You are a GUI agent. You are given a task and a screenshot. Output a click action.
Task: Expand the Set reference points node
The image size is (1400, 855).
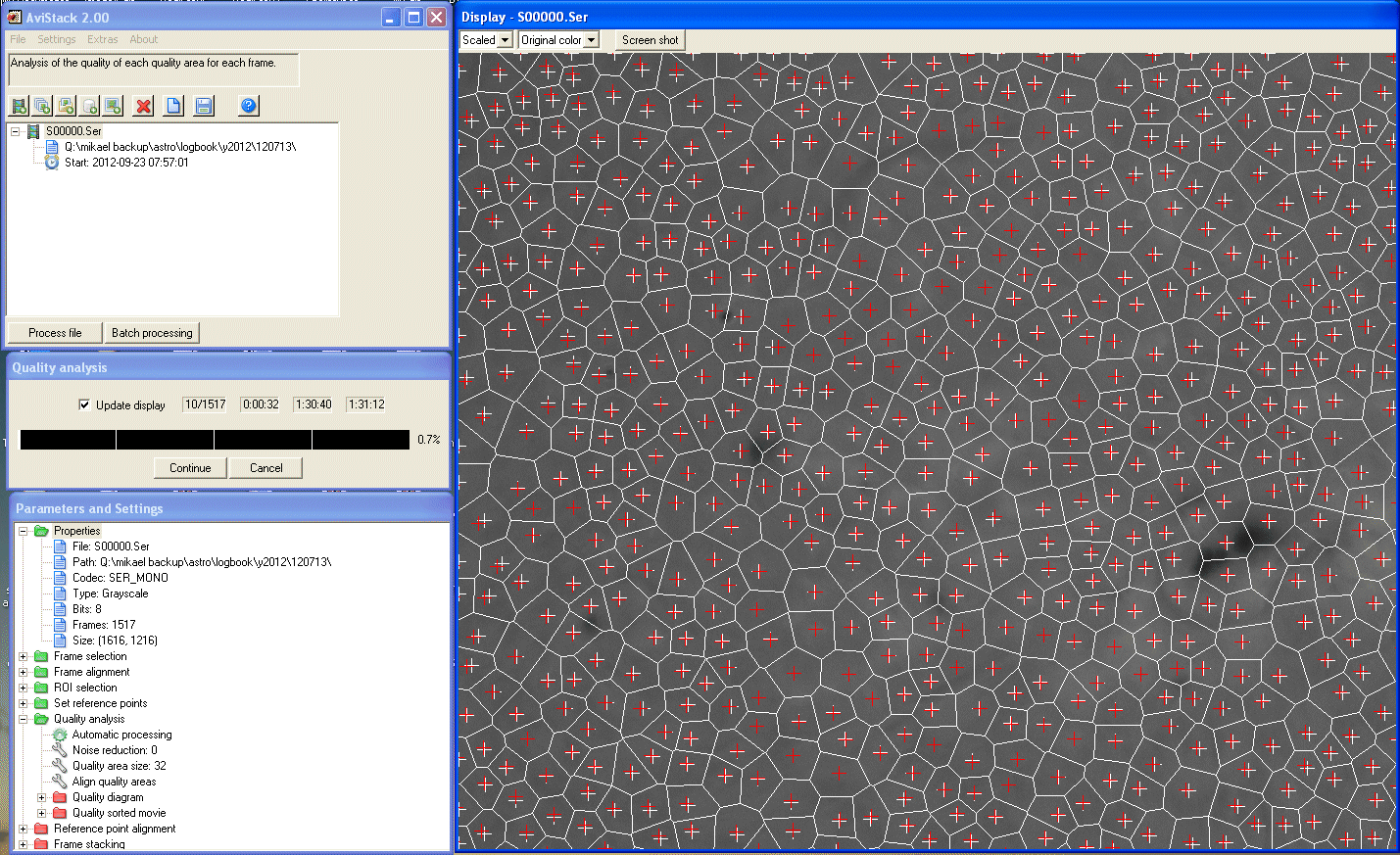(23, 703)
